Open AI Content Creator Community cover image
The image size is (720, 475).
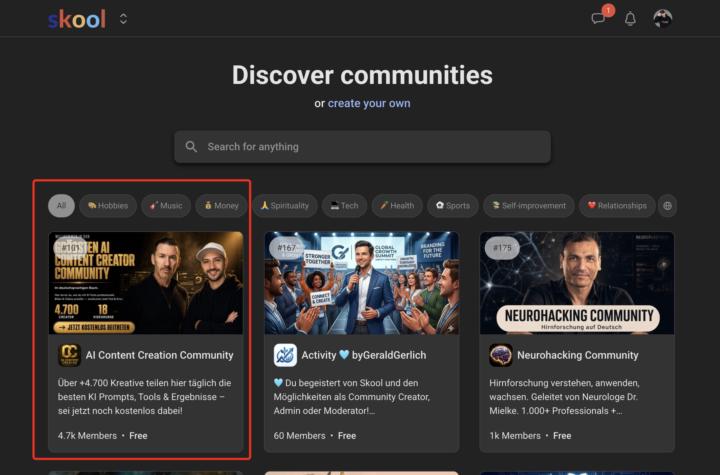[x=146, y=283]
